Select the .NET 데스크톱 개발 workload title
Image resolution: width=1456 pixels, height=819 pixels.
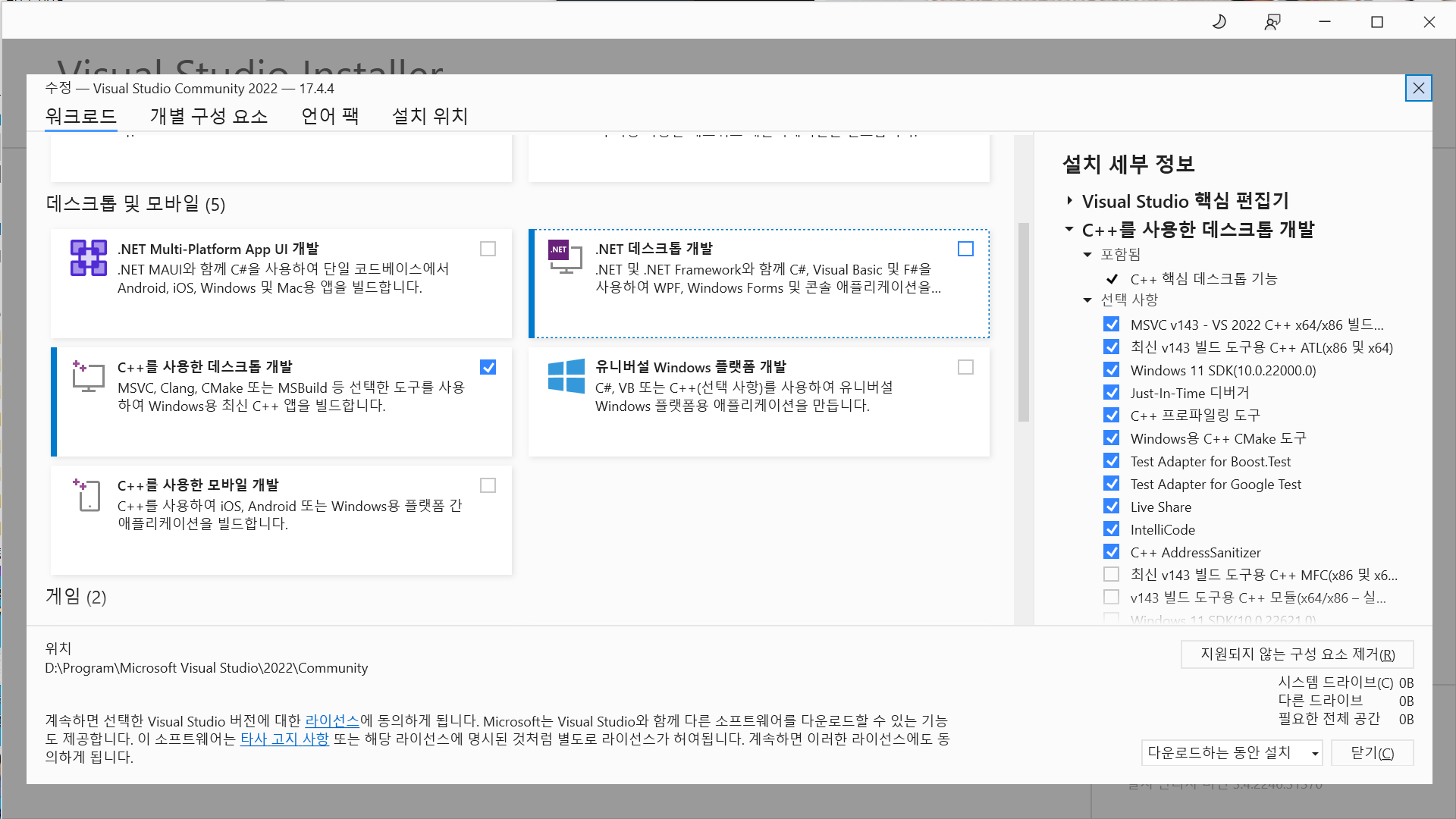pos(654,249)
